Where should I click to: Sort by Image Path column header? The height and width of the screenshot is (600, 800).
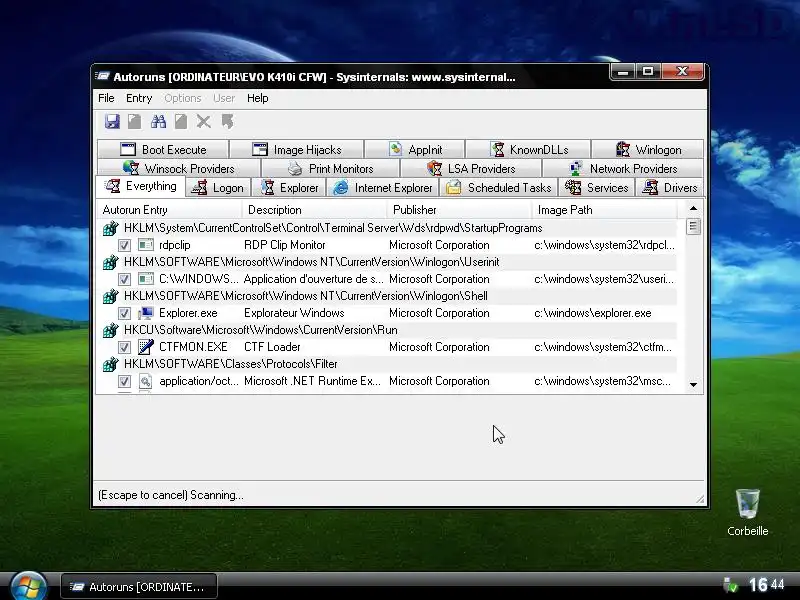[x=604, y=210]
